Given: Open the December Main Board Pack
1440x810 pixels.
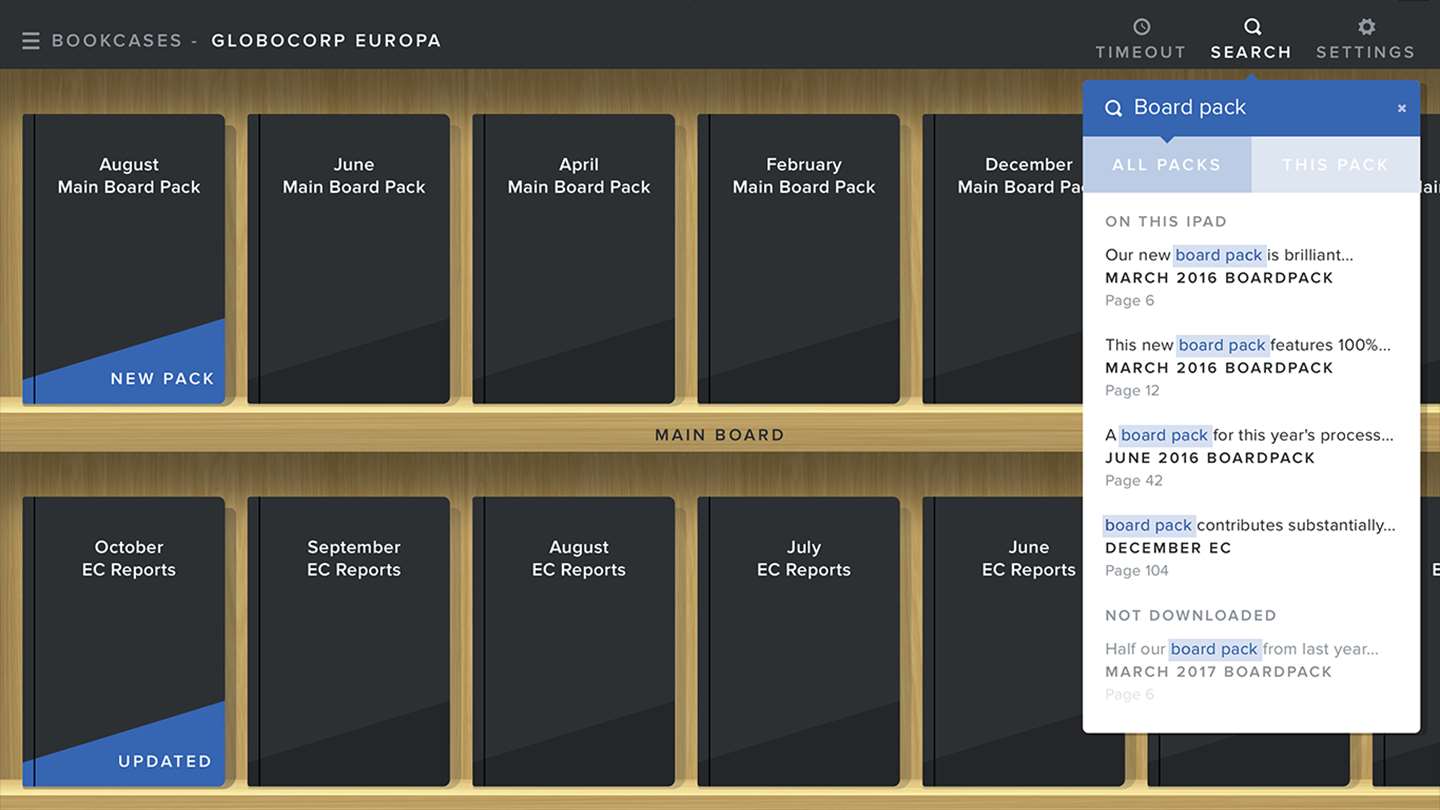Looking at the screenshot, I should [1003, 259].
